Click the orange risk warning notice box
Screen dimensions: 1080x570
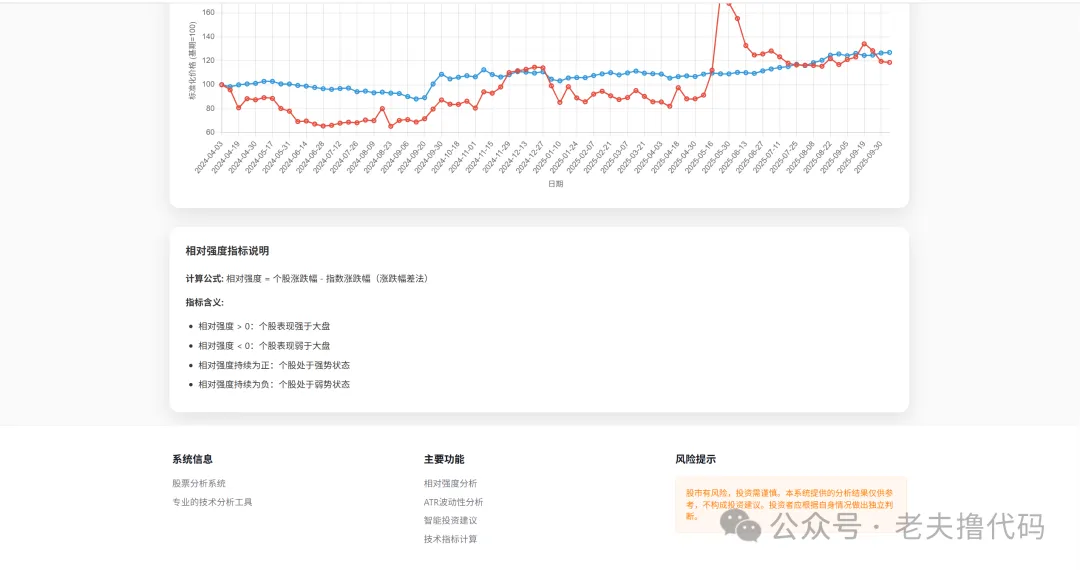click(790, 504)
